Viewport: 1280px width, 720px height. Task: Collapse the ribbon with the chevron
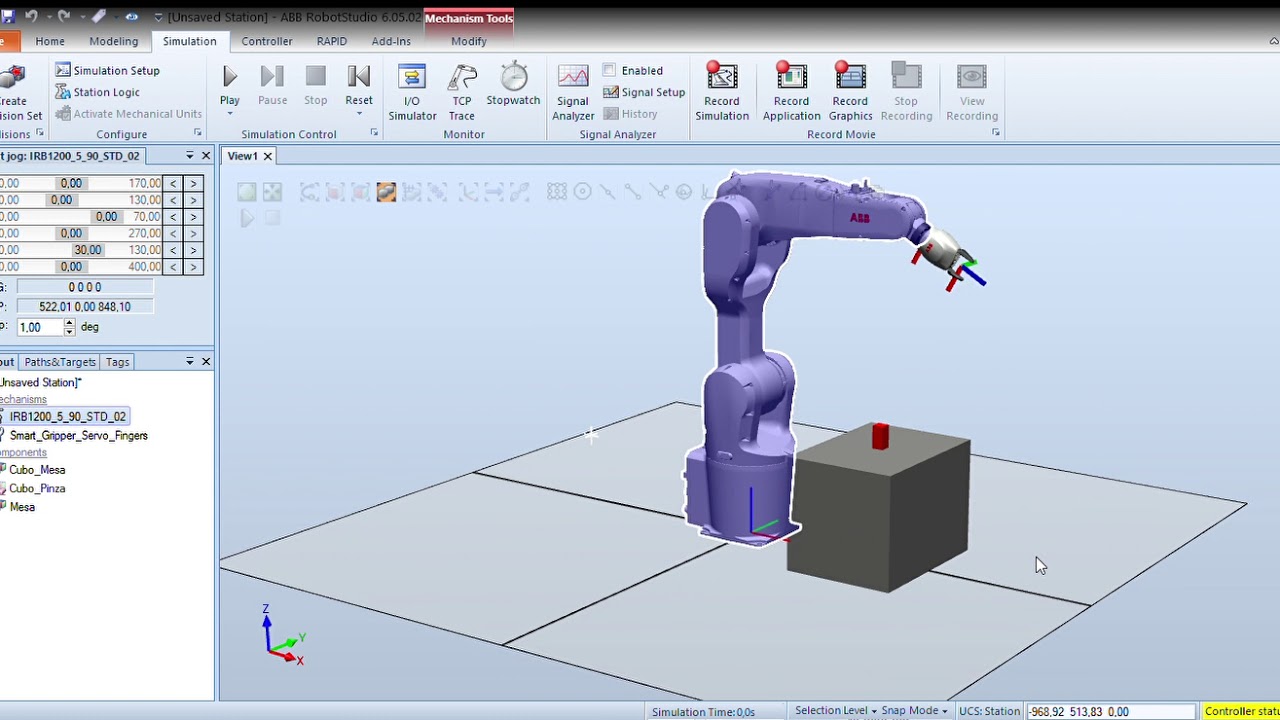[1274, 41]
